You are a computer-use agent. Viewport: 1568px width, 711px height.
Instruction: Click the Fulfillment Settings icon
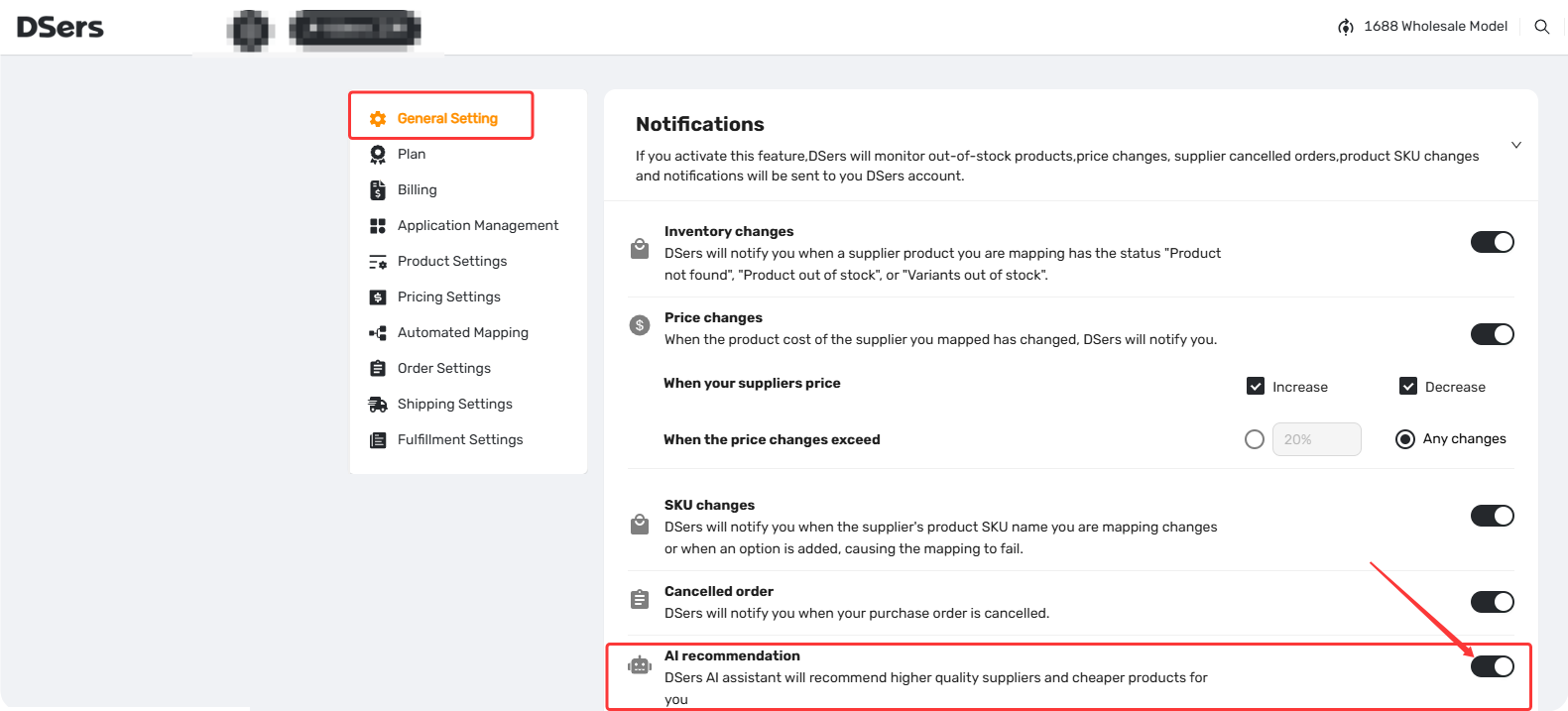pos(378,440)
